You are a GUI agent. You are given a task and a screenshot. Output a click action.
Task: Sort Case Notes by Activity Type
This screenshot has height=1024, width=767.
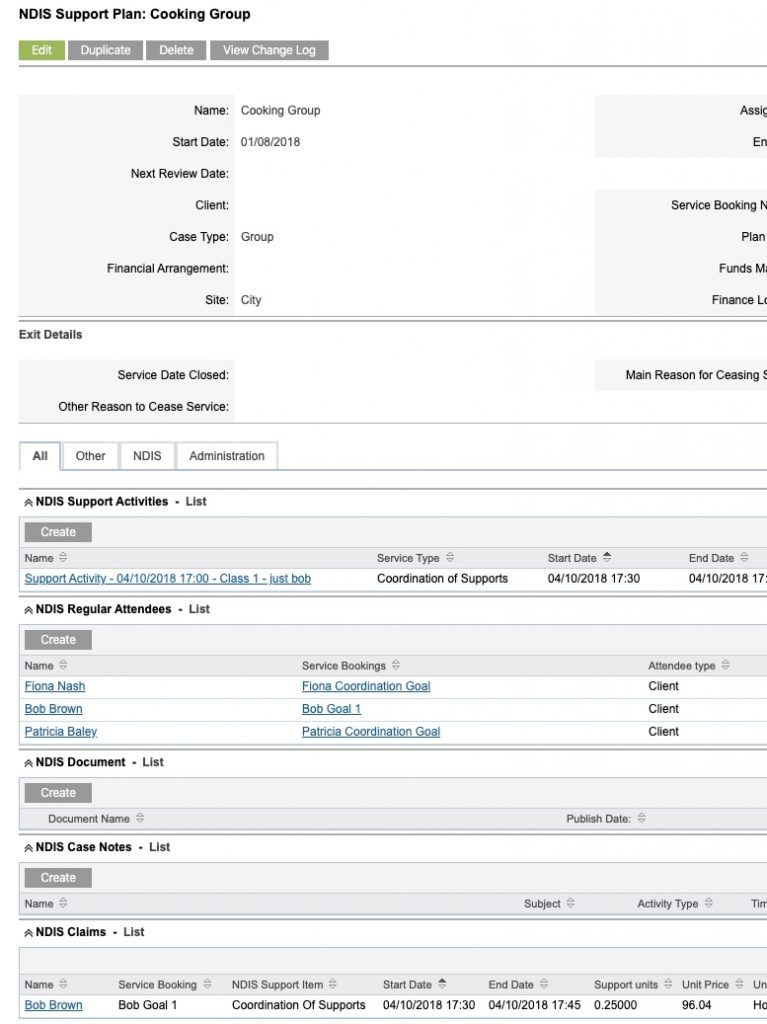pos(709,903)
